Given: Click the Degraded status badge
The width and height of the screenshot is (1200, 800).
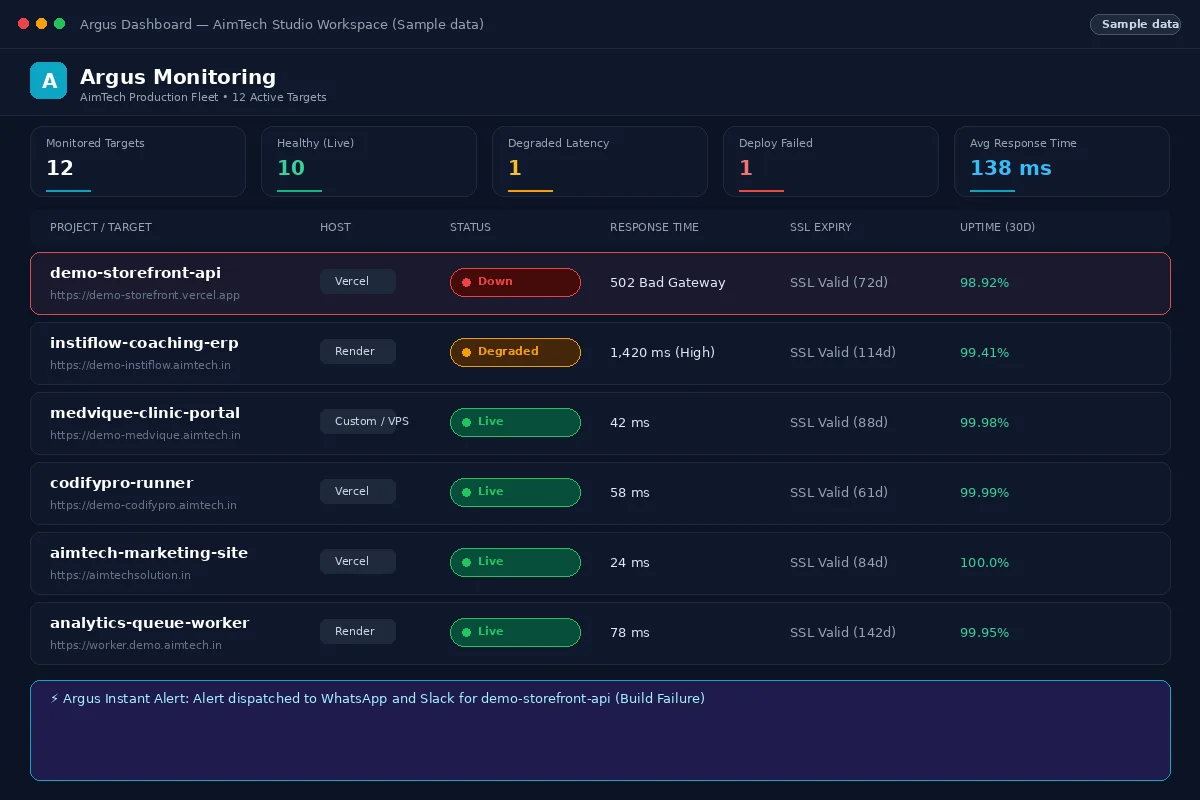Looking at the screenshot, I should pos(515,352).
